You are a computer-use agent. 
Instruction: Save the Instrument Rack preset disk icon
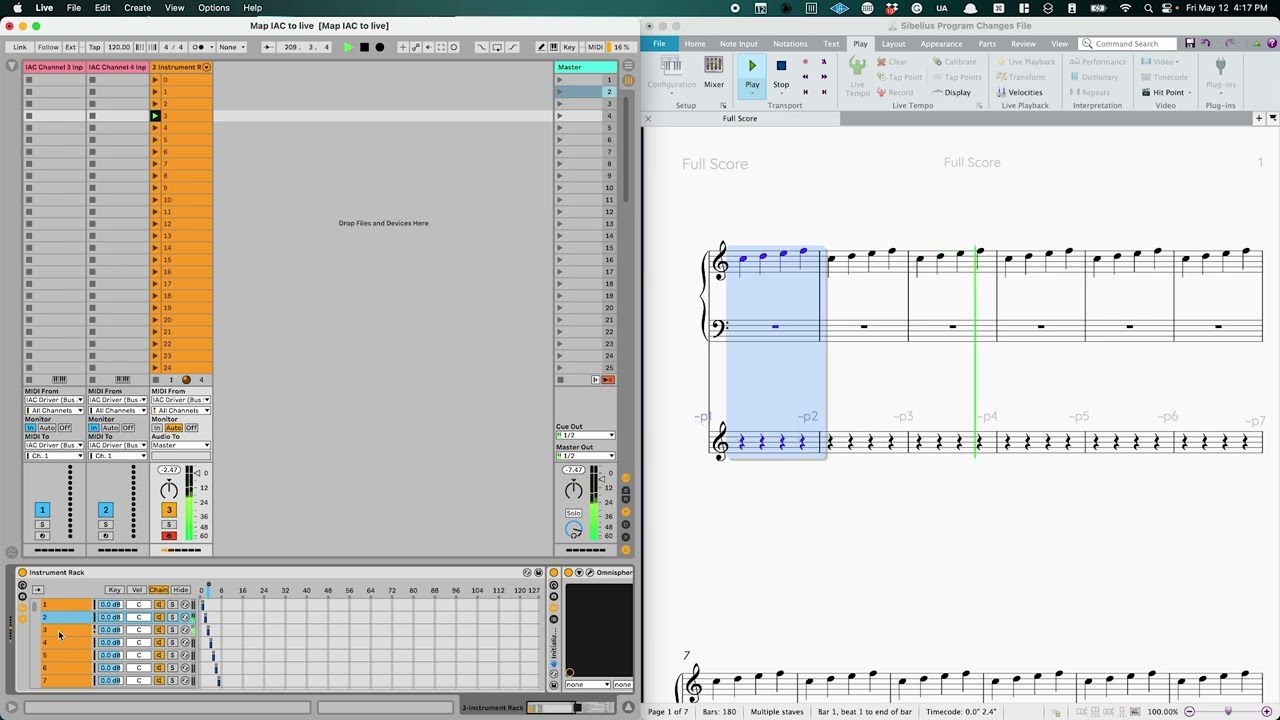[538, 572]
